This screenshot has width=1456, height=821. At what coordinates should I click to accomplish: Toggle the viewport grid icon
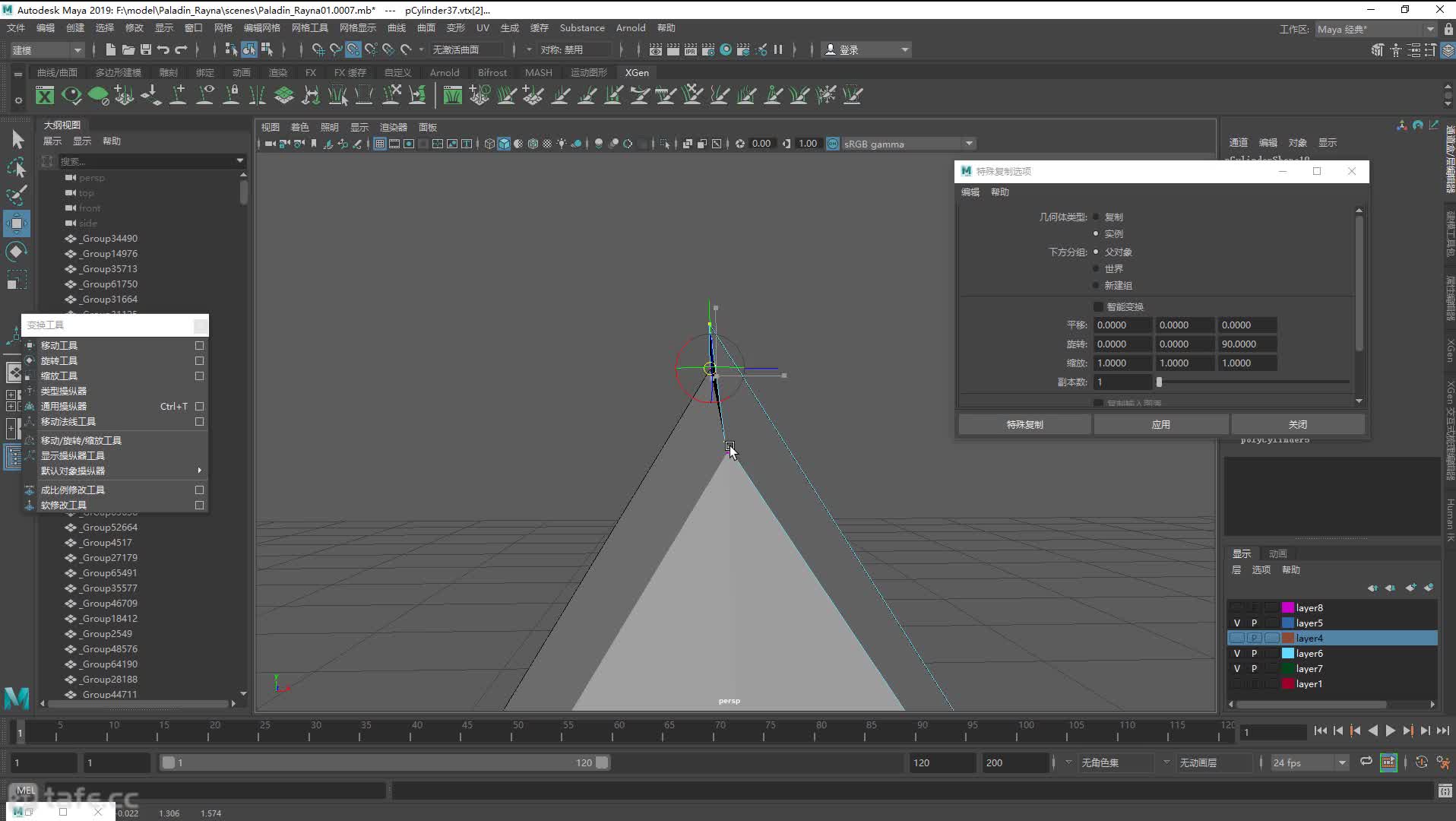379,144
